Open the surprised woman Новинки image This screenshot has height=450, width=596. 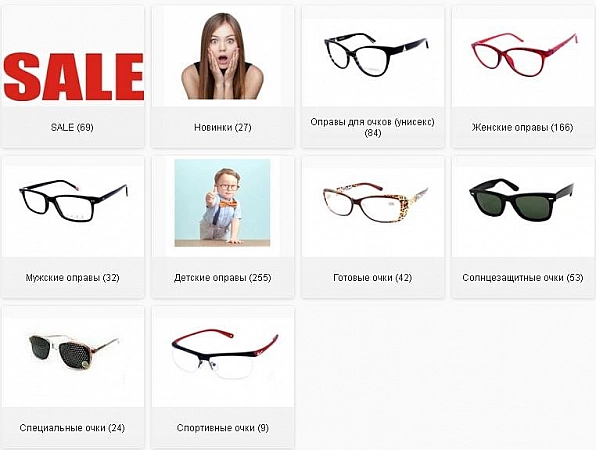pos(223,56)
